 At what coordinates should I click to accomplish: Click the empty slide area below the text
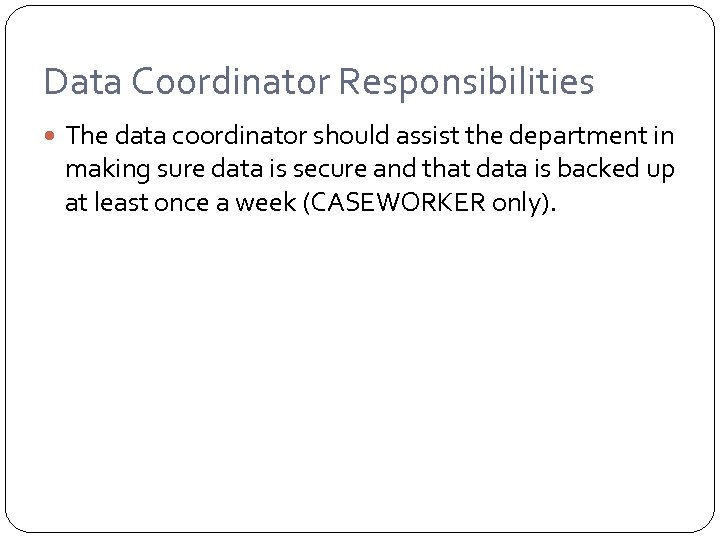coord(360,380)
